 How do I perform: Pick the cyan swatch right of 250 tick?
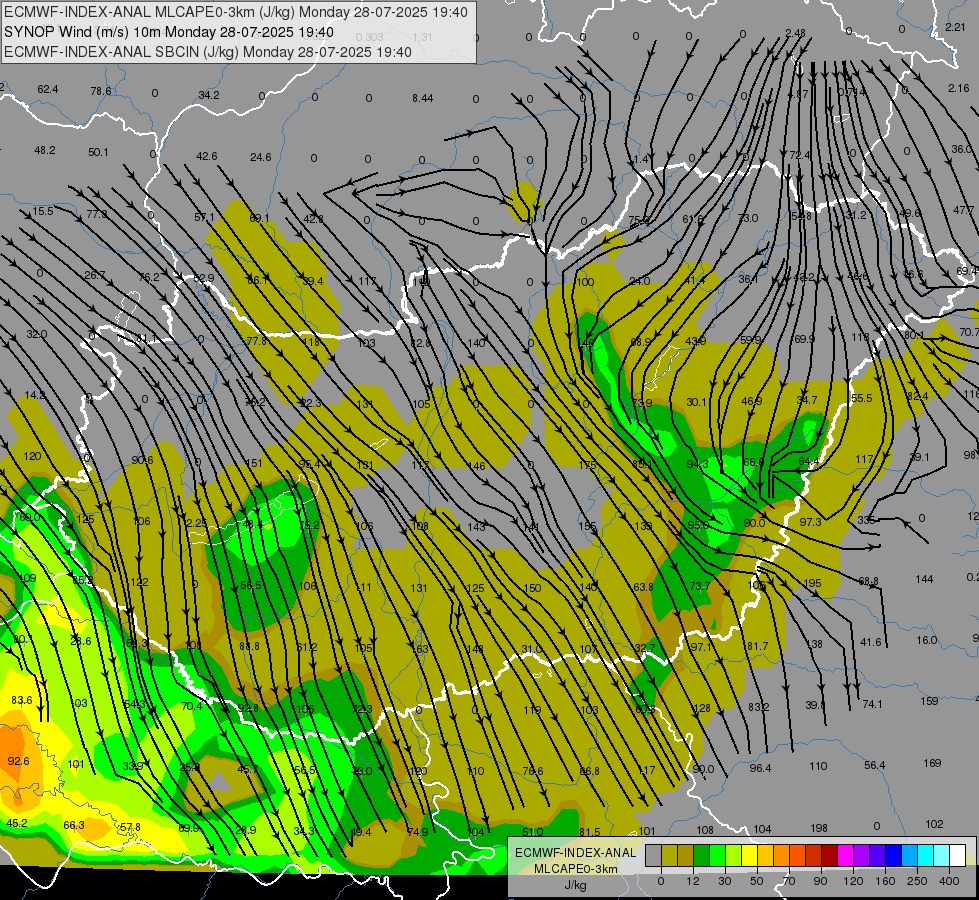[x=925, y=855]
